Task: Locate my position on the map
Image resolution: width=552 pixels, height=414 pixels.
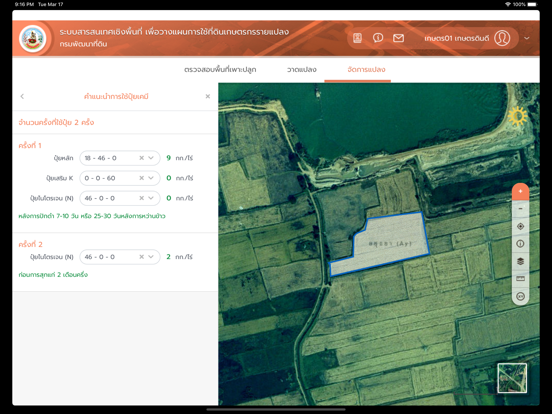Action: (520, 226)
